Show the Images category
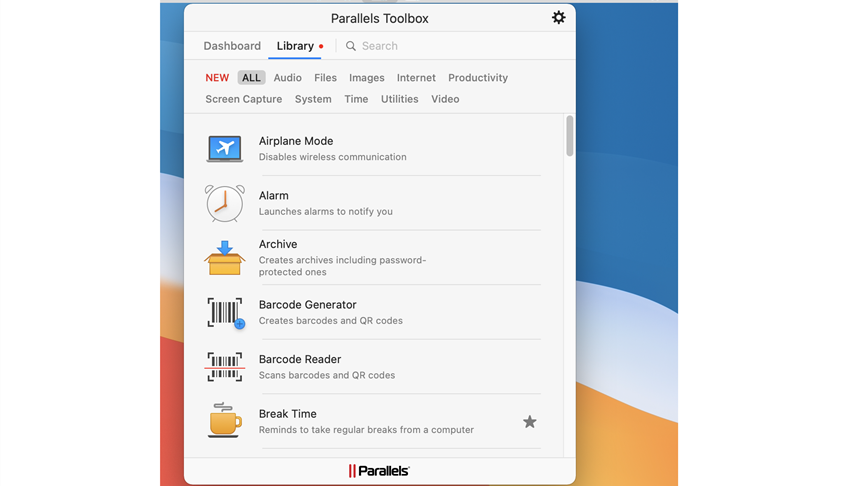 (x=366, y=78)
